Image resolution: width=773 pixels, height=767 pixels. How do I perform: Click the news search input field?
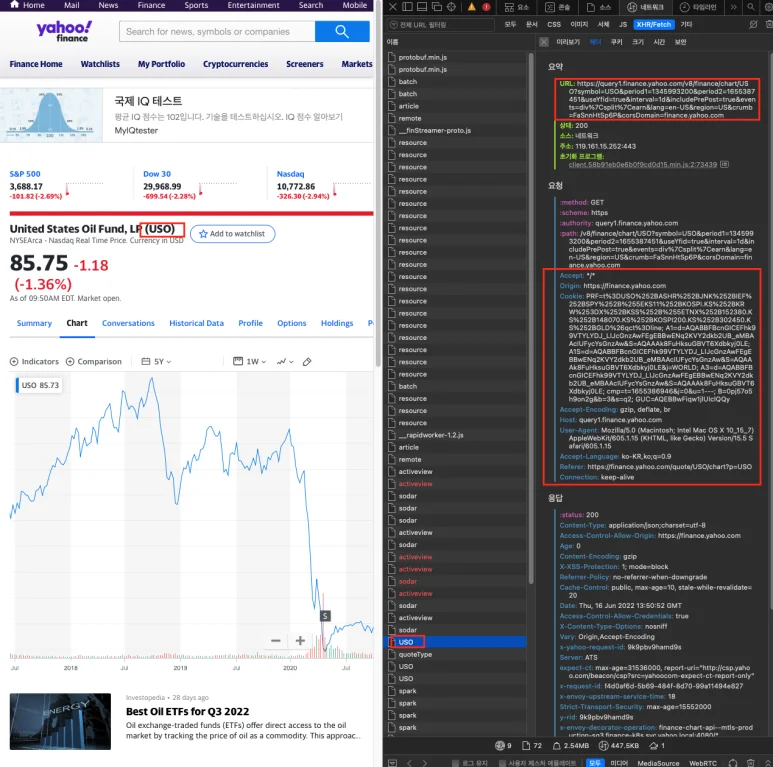point(217,32)
